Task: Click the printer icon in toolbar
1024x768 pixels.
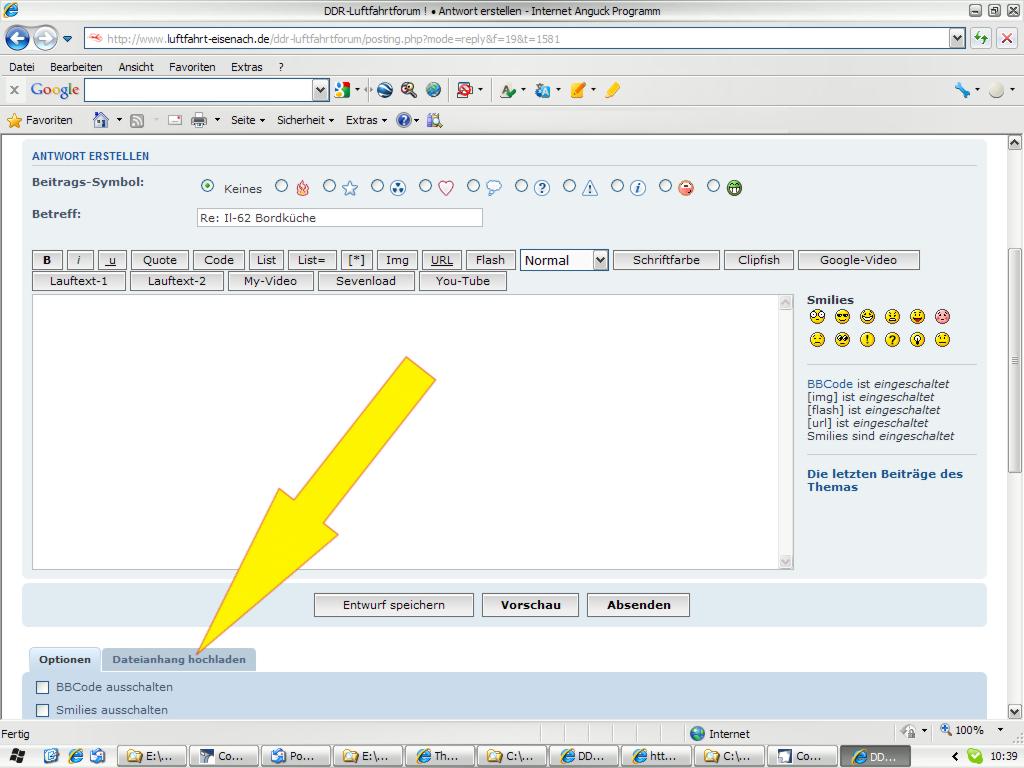Action: [x=199, y=120]
